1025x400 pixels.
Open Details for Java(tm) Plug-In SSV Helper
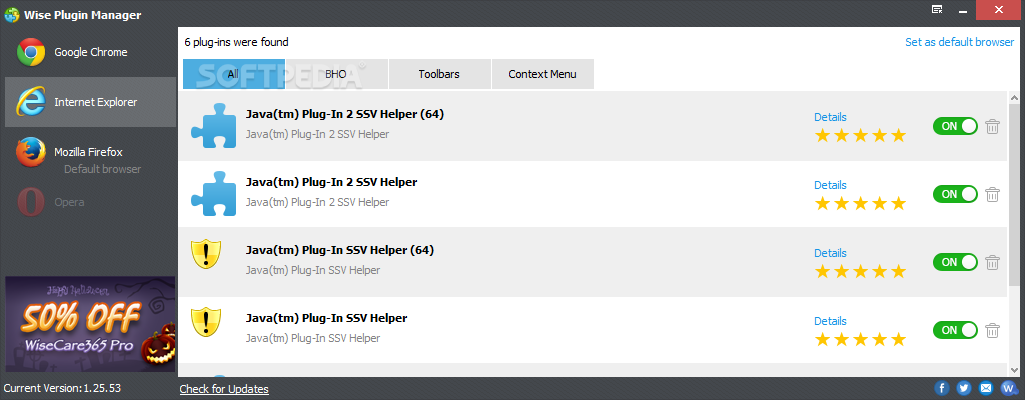click(x=830, y=321)
